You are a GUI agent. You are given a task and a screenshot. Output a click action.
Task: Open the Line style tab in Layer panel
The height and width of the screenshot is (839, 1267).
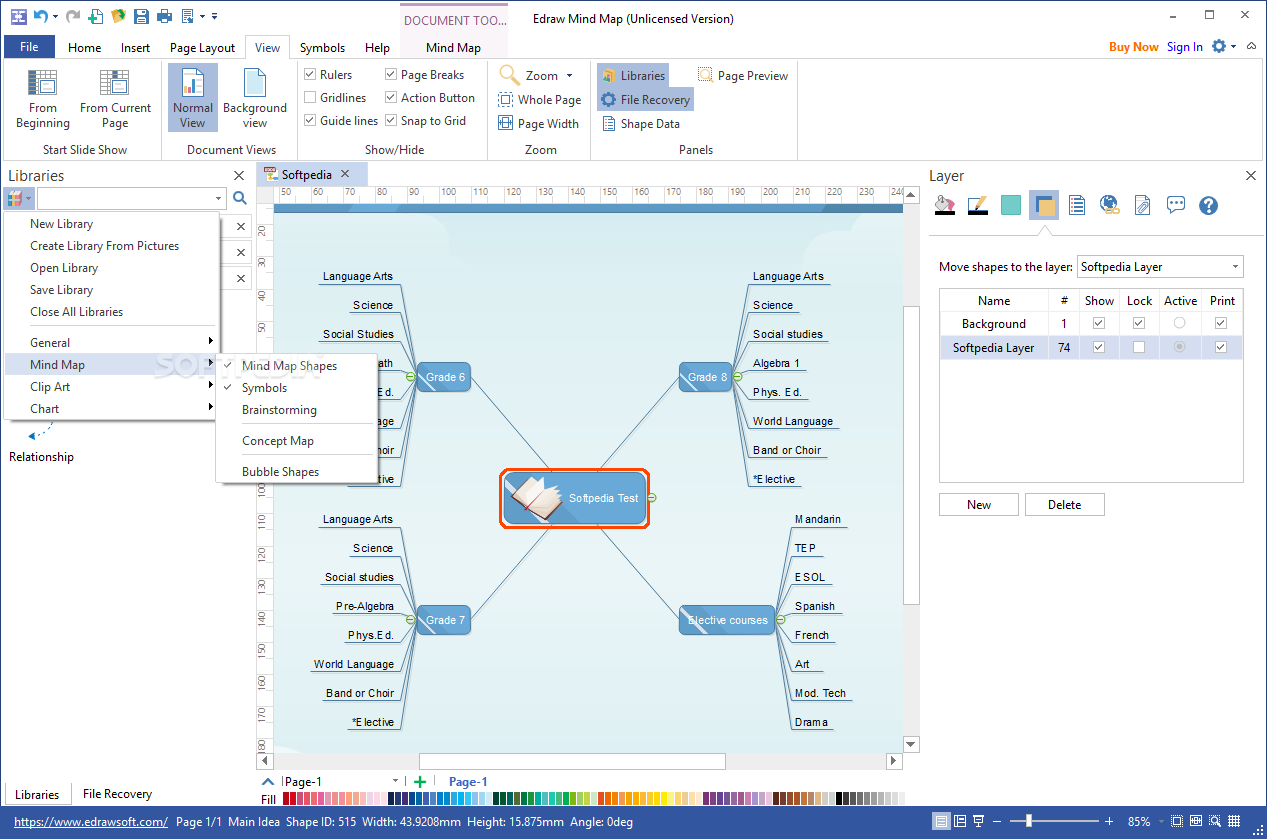(978, 205)
